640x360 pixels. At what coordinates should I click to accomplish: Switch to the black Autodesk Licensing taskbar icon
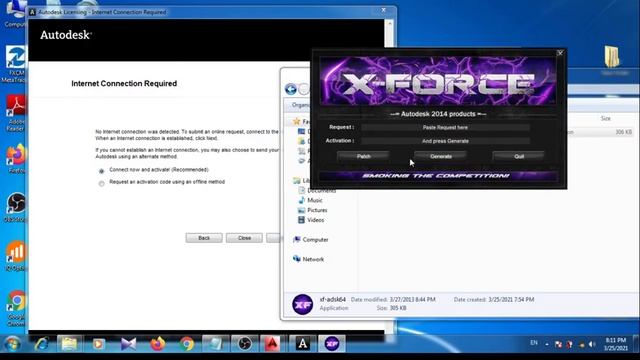[x=302, y=344]
